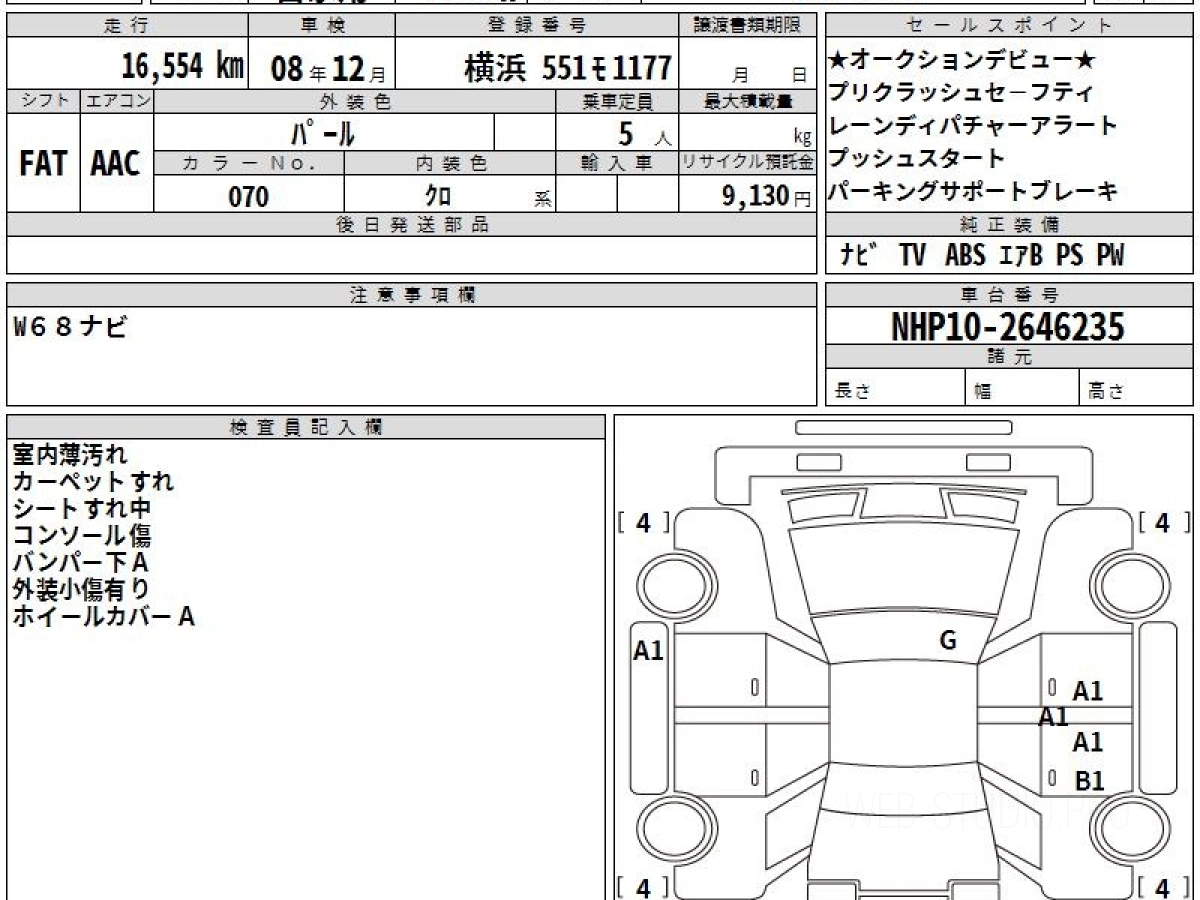The height and width of the screenshot is (900, 1200).
Task: Select the プッシュスタート sales point
Action: (x=917, y=158)
